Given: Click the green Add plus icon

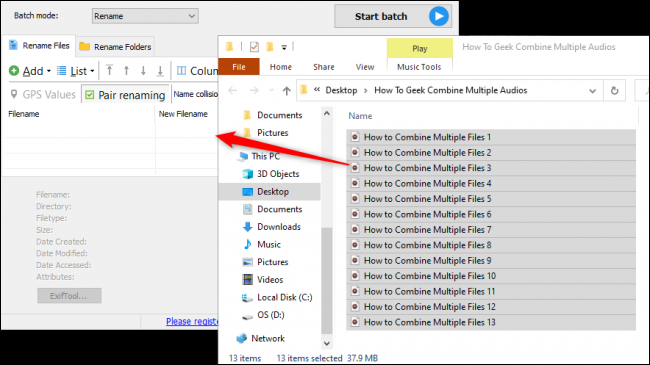Looking at the screenshot, I should [x=14, y=71].
